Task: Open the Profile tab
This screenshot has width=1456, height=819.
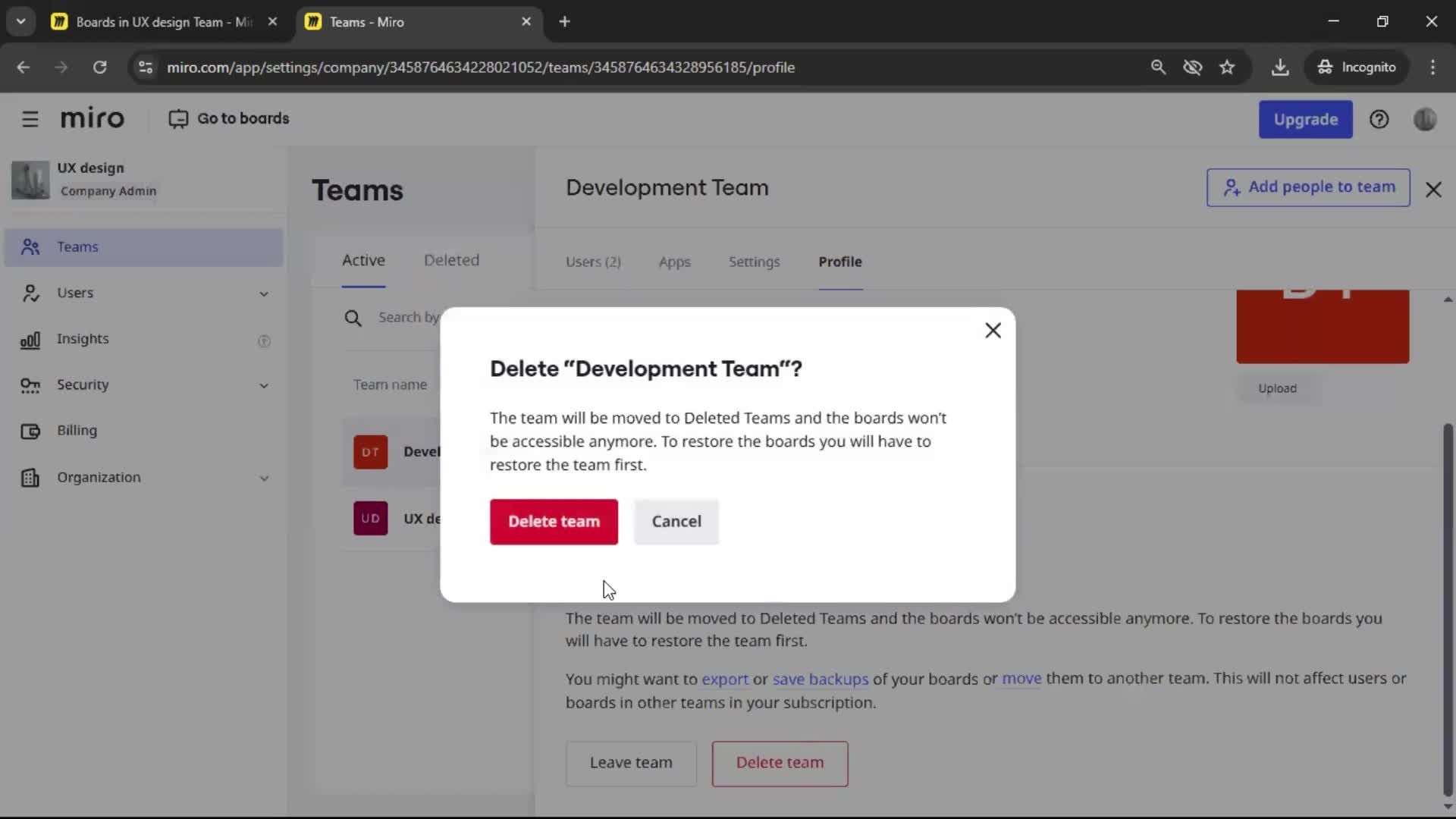Action: pyautogui.click(x=839, y=262)
